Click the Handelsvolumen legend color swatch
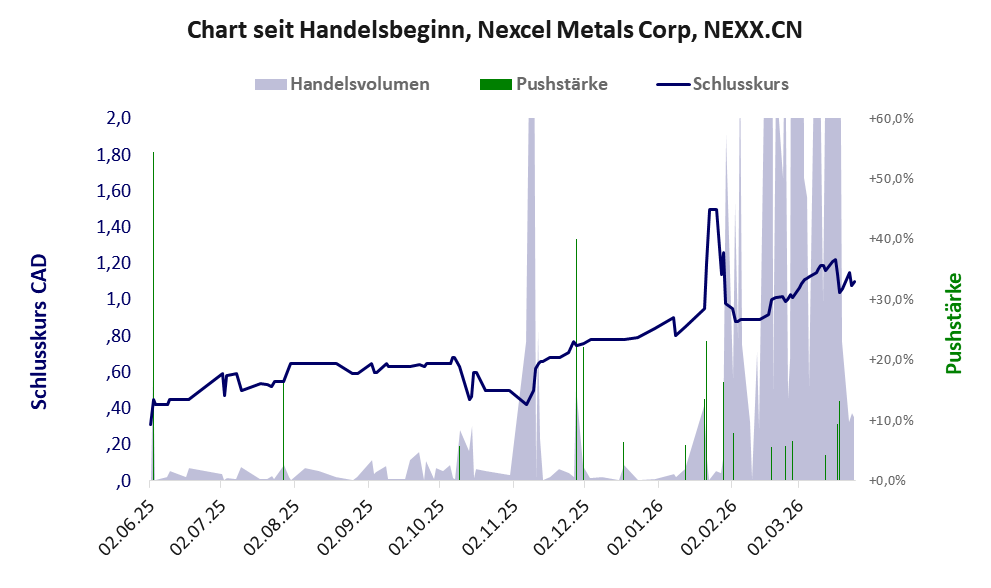The width and height of the screenshot is (991, 588). (272, 84)
